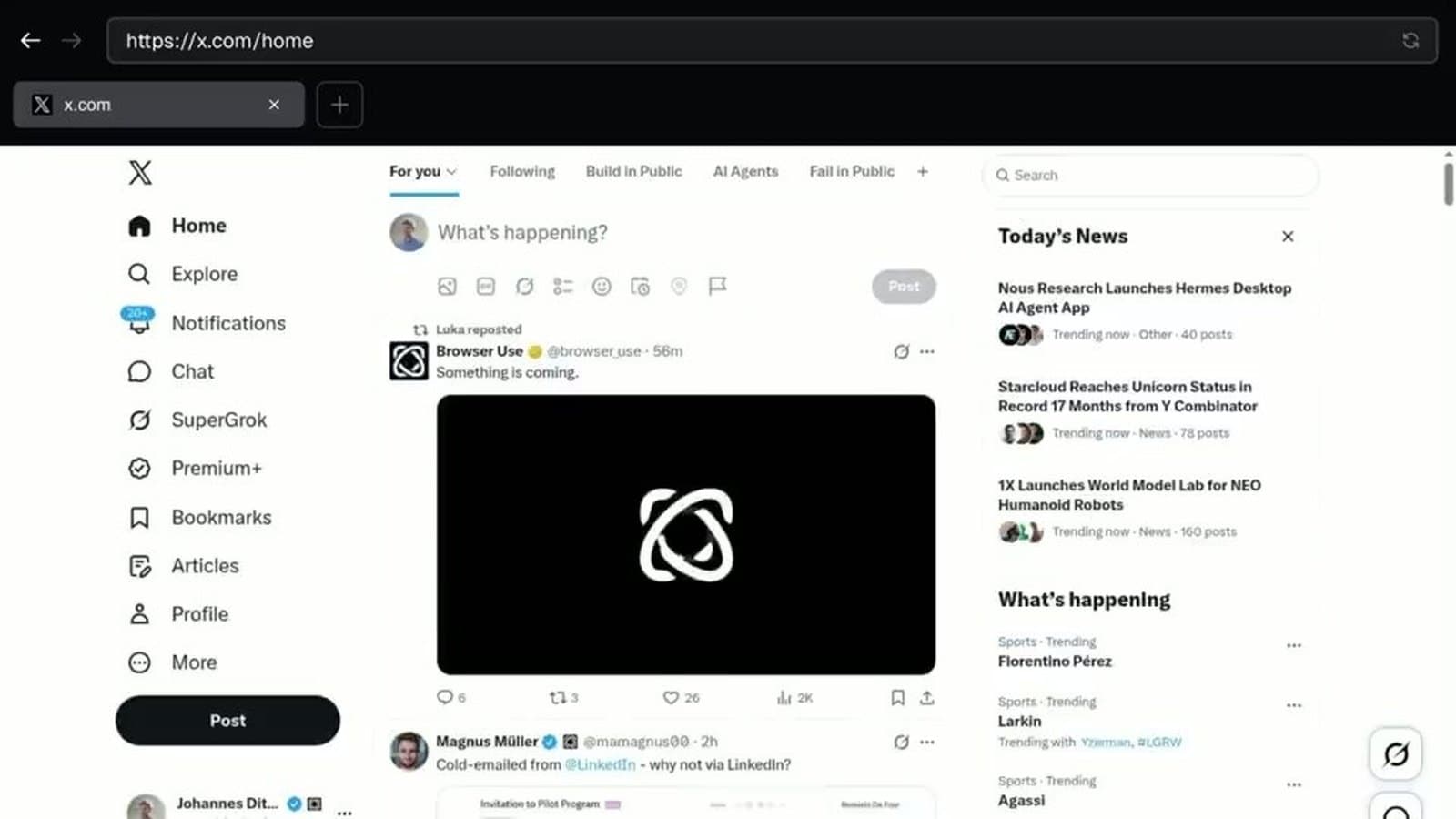Add a new timeline tab with plus

point(923,171)
